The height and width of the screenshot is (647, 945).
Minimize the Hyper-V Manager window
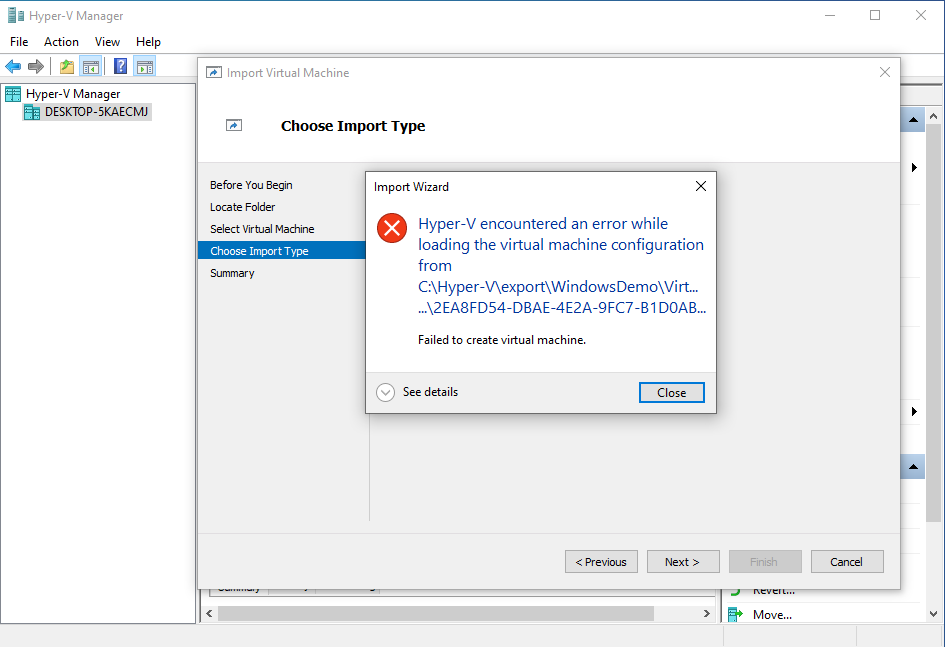coord(830,16)
